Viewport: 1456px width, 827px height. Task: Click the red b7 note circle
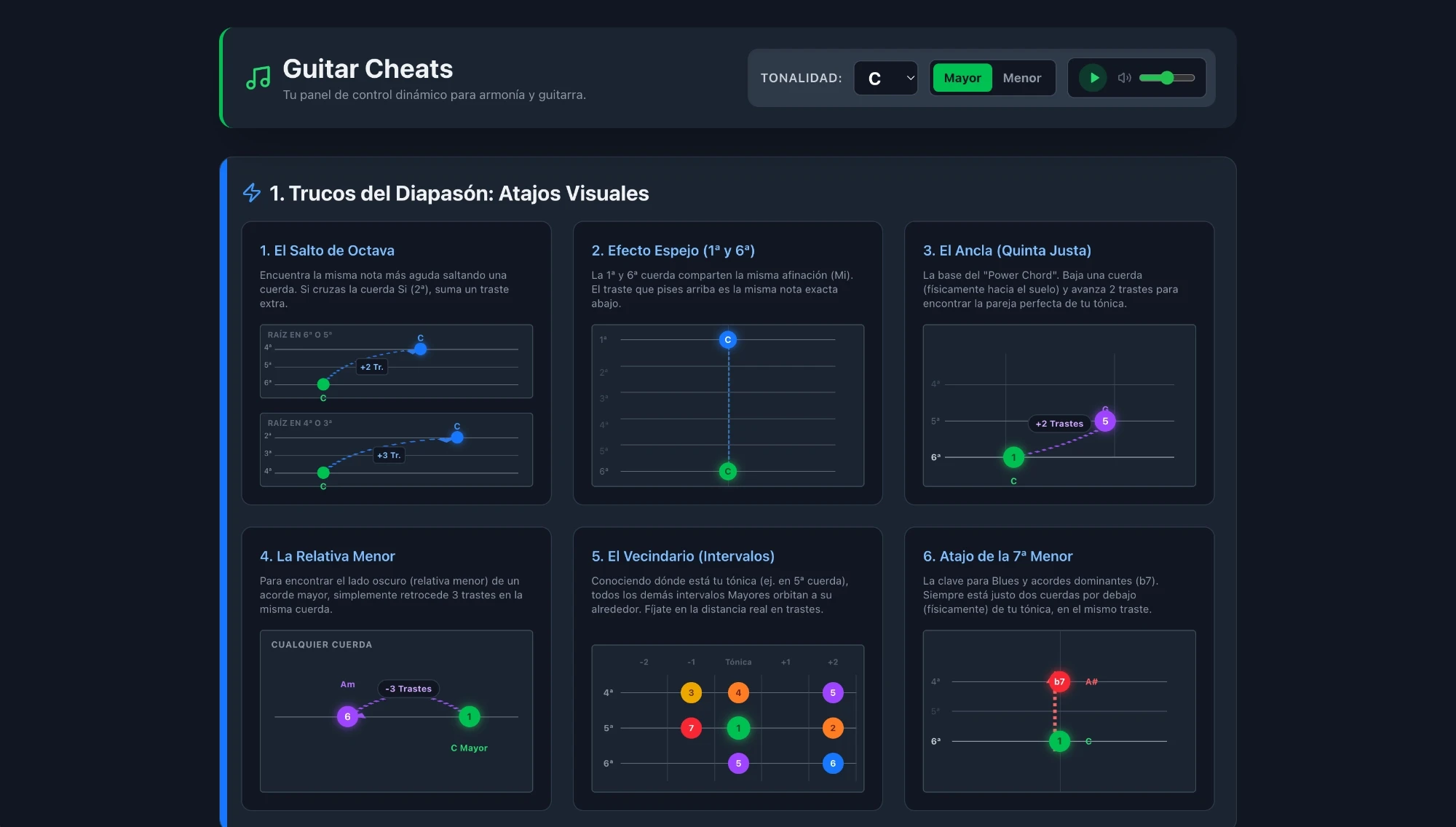[1059, 681]
